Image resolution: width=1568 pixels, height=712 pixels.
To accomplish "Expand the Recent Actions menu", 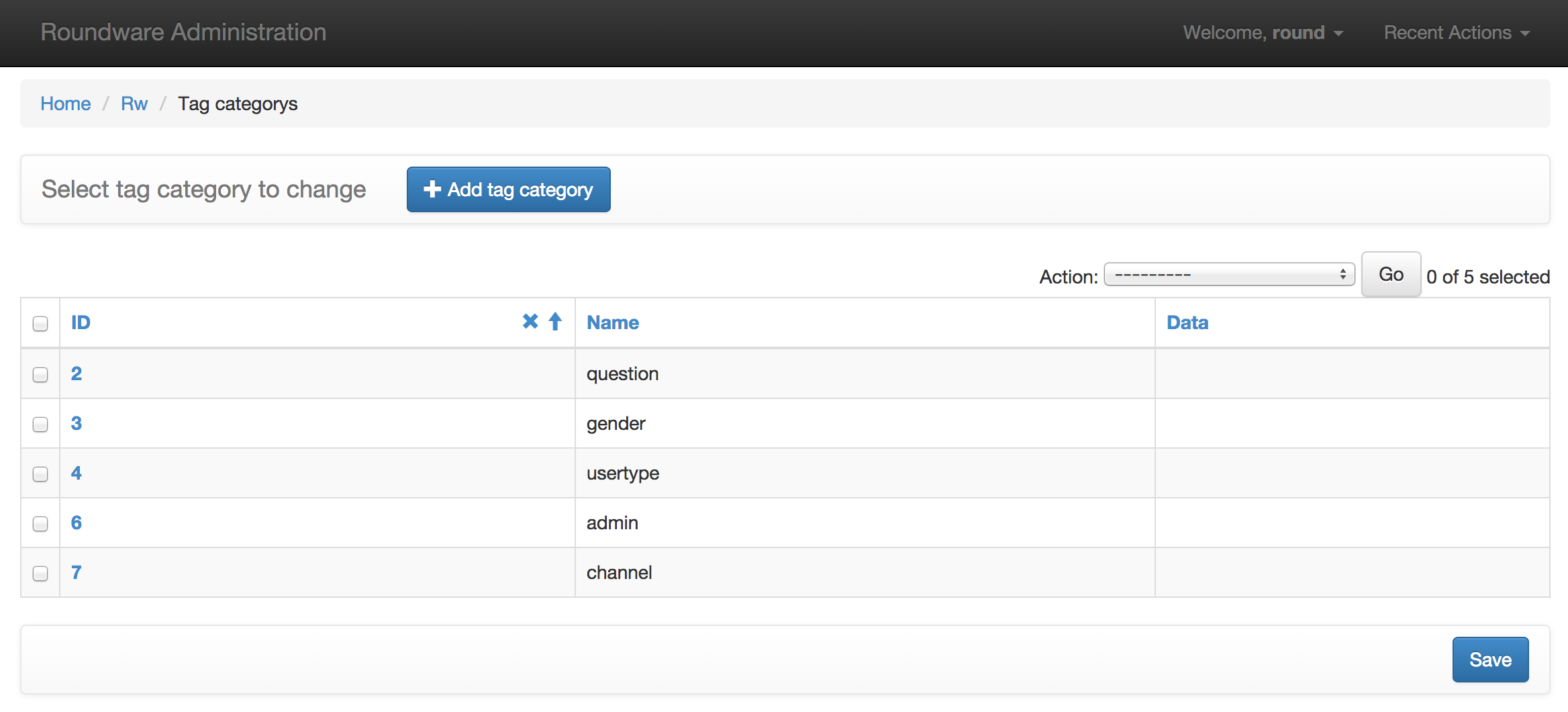I will tap(1456, 33).
